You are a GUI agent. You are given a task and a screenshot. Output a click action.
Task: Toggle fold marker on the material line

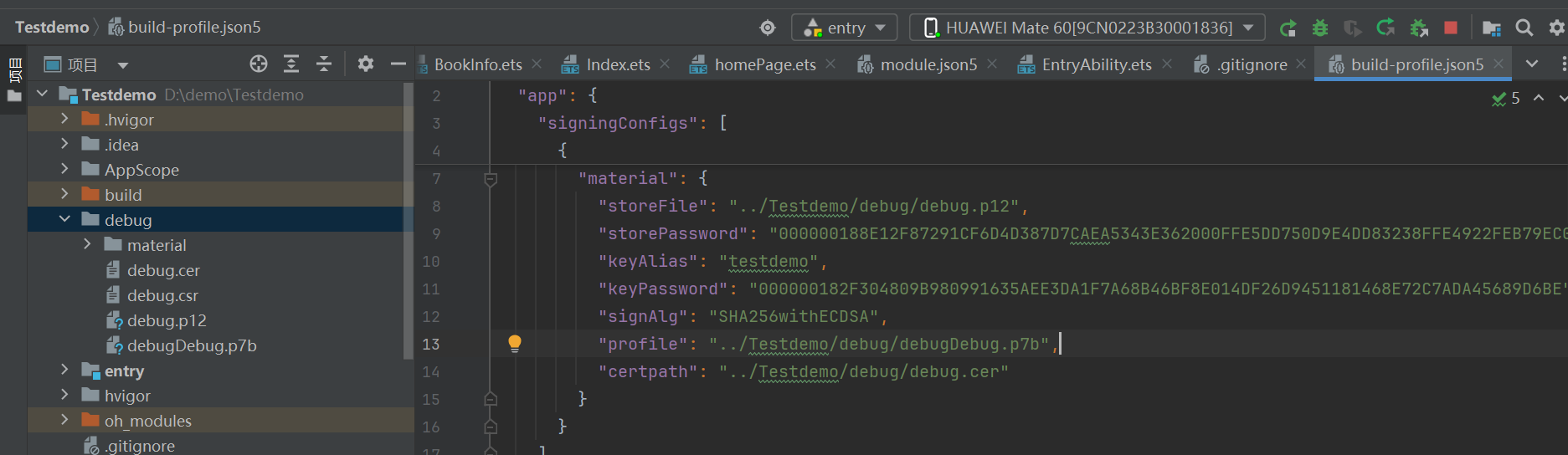(x=491, y=178)
